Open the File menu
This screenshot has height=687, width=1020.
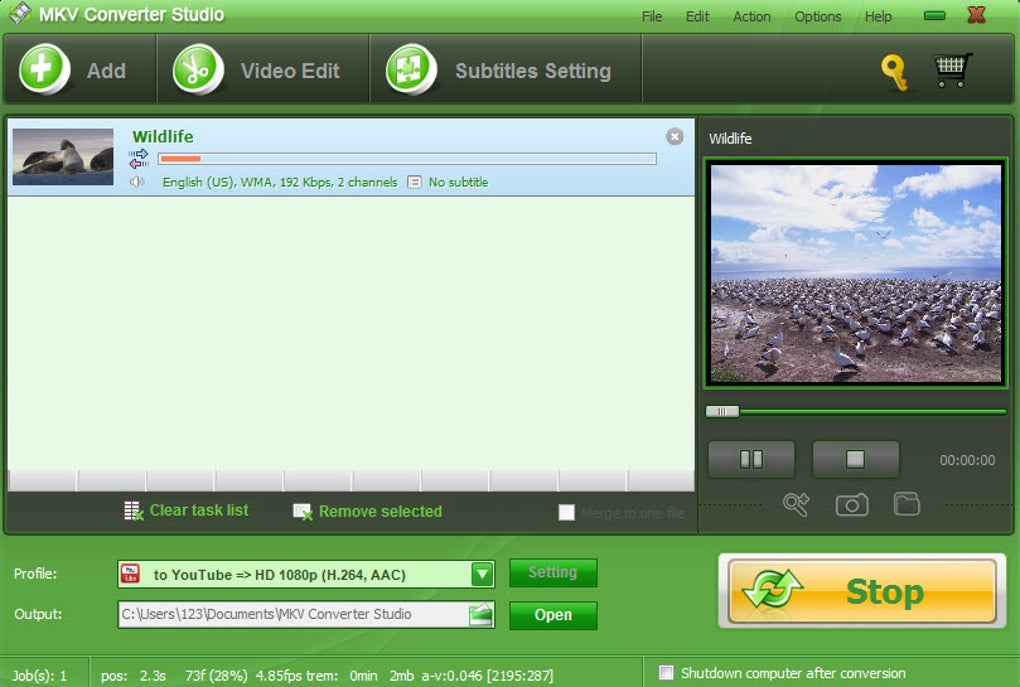click(652, 16)
